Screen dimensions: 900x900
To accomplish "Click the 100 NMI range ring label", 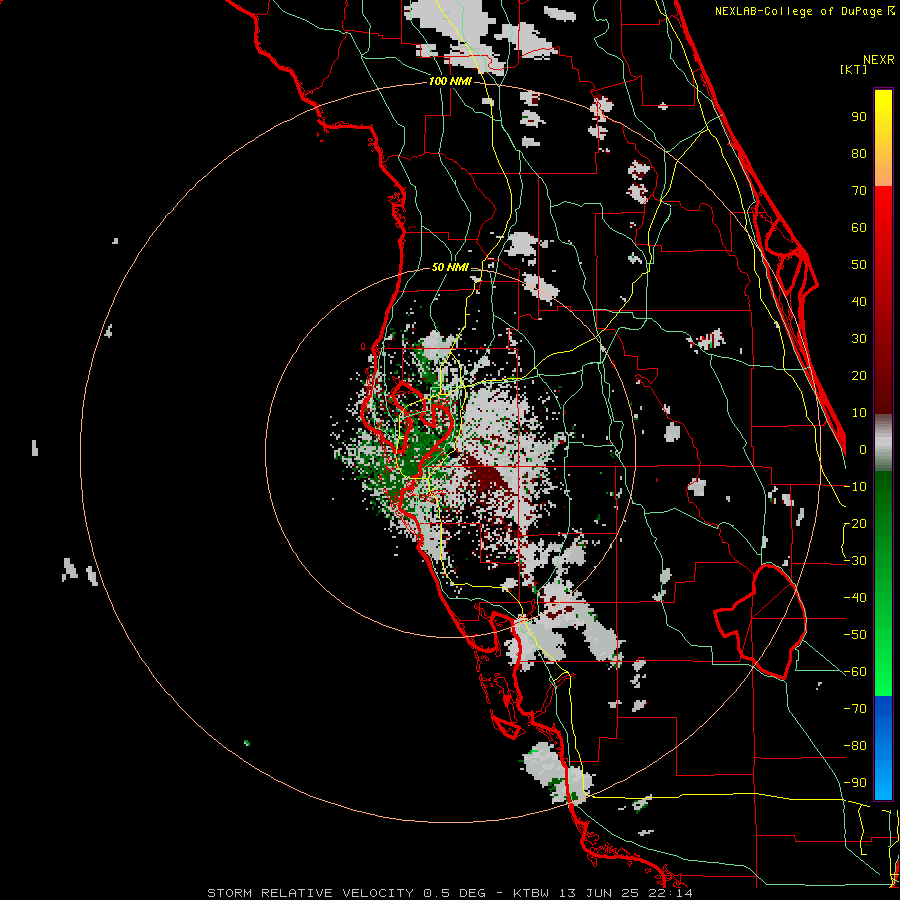I will 450,82.
